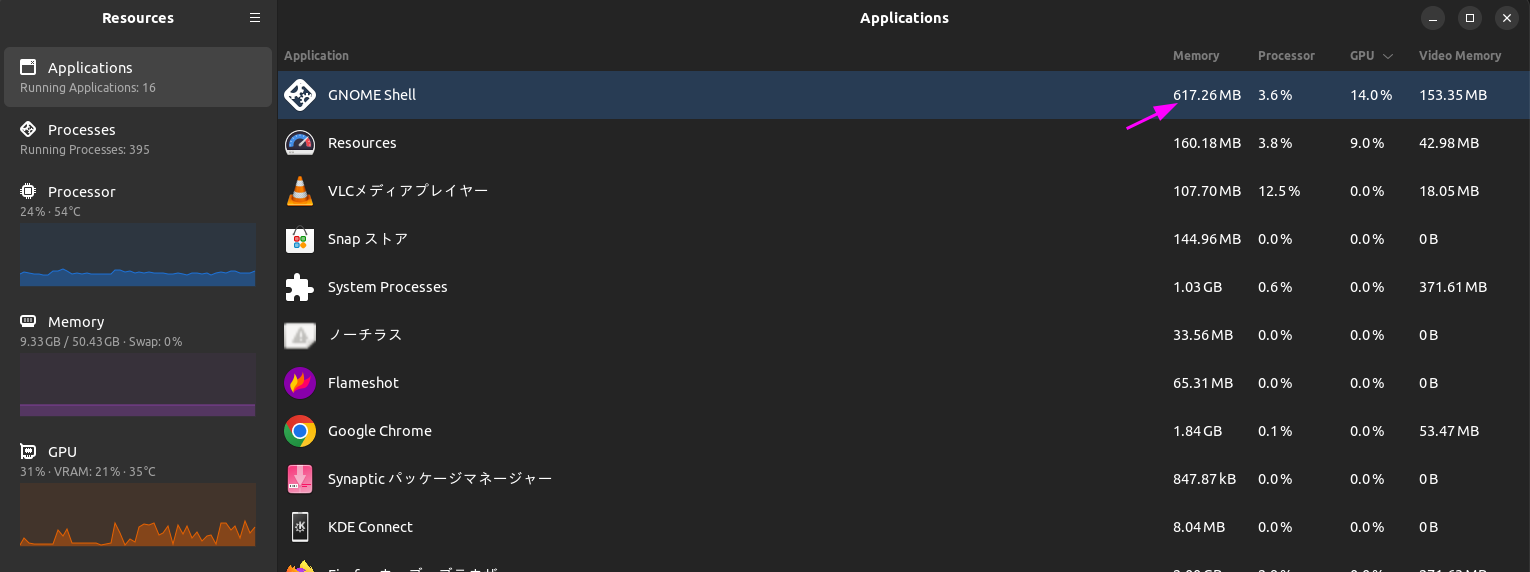
Task: Sort by the Memory column header
Action: (x=1196, y=56)
